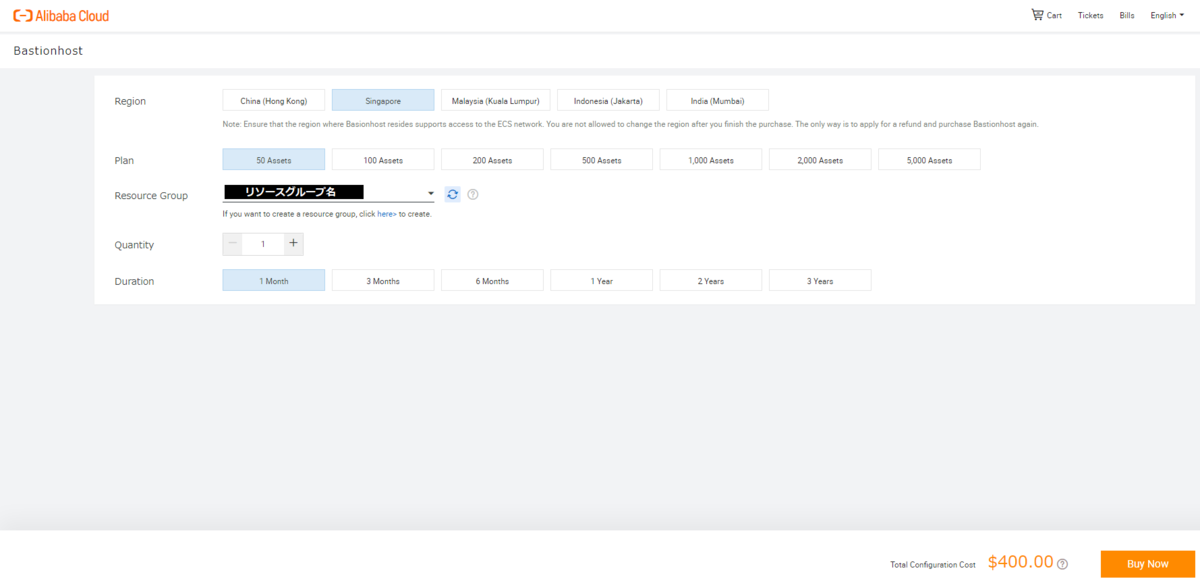Click the Alibaba Cloud logo

click(62, 16)
